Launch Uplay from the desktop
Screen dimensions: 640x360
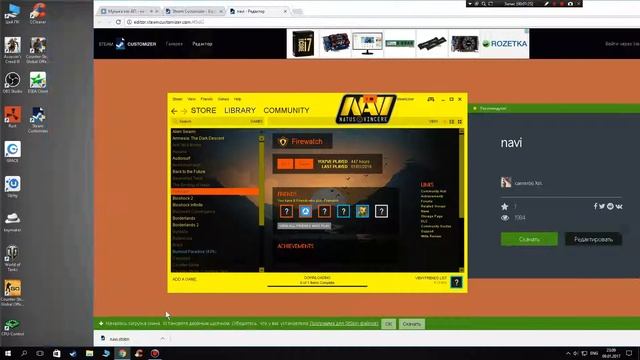coord(12,187)
